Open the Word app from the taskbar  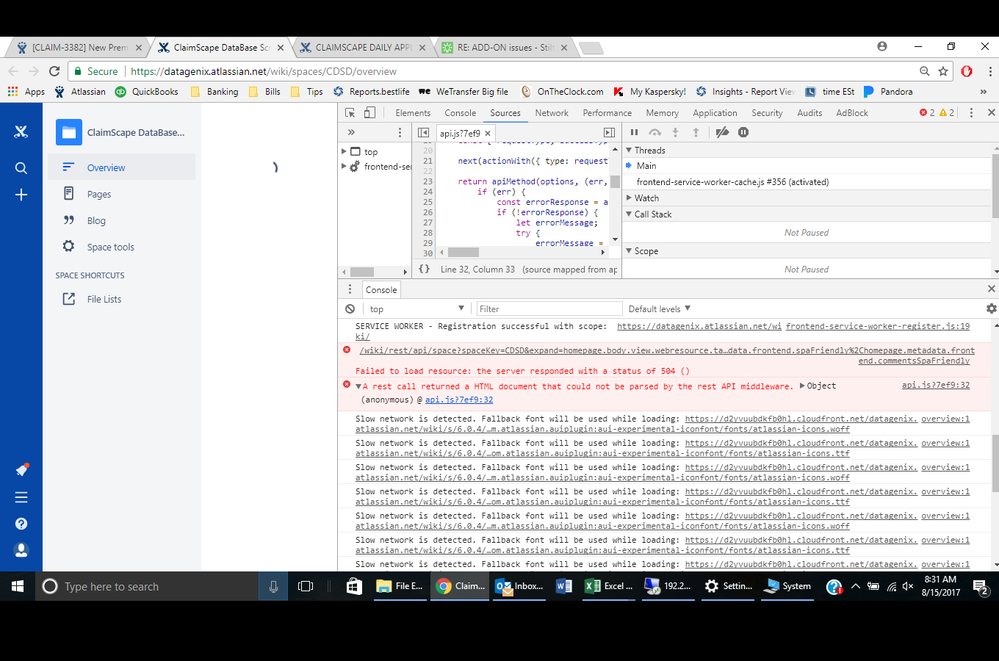coord(564,586)
